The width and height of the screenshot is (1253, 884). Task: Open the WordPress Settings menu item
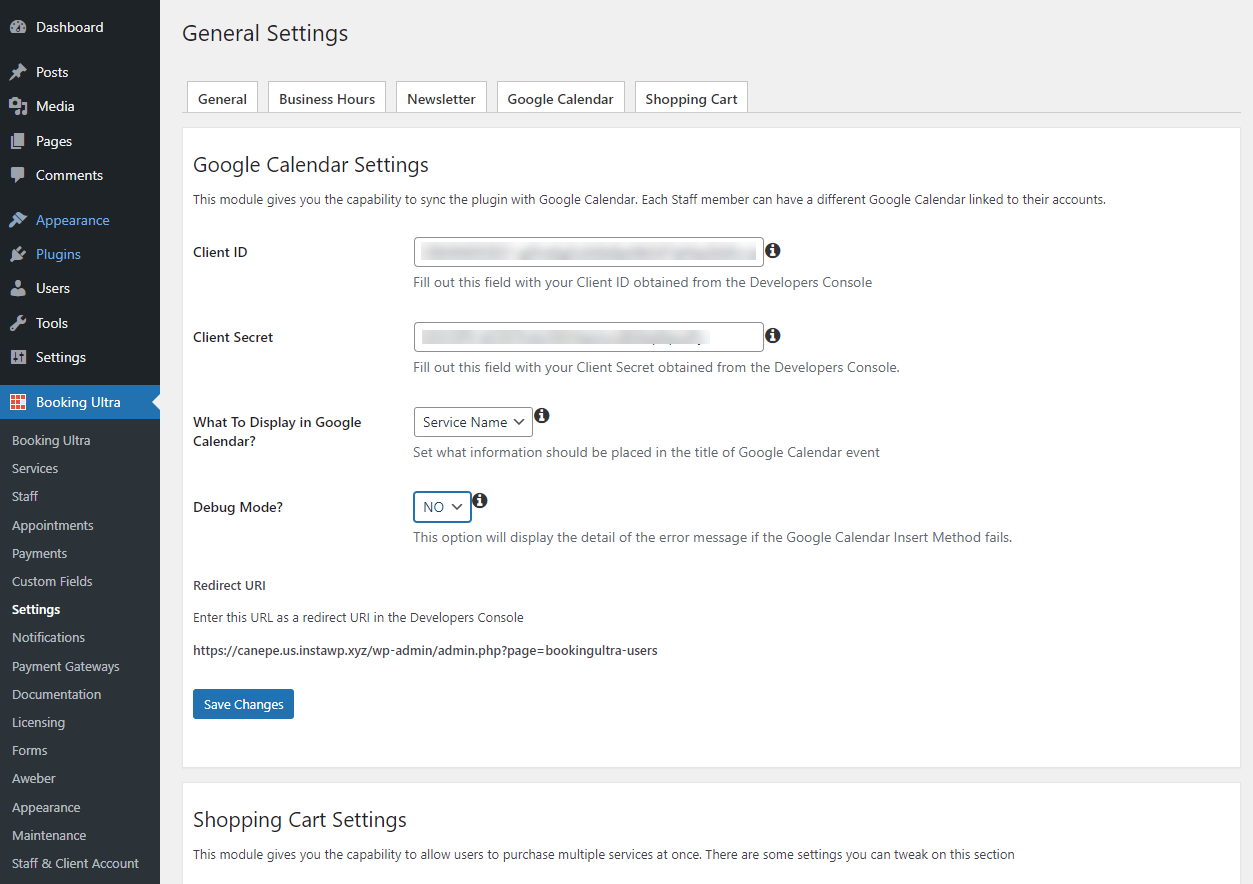point(80,357)
